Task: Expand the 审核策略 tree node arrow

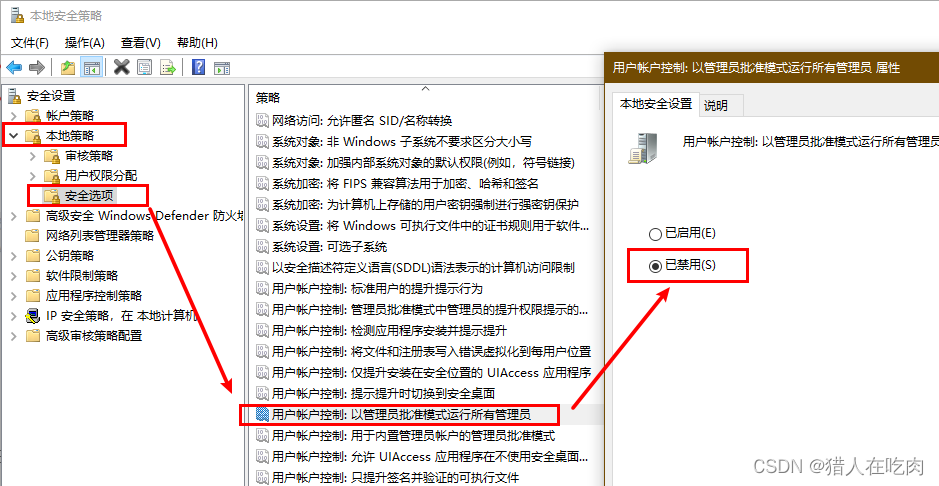Action: coord(34,156)
